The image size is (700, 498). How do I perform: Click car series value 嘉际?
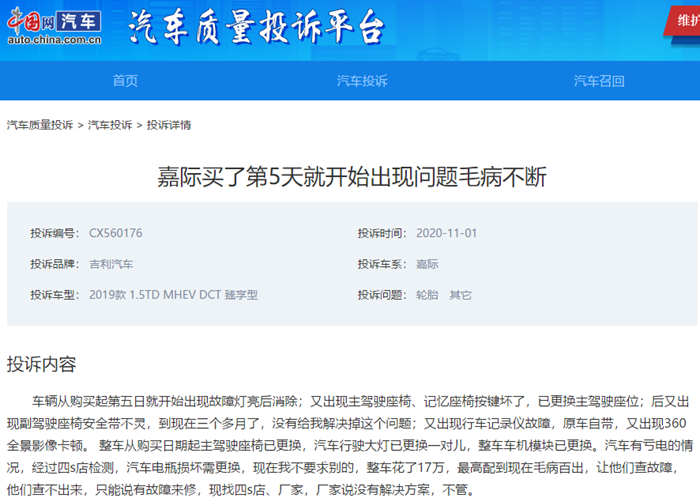pyautogui.click(x=427, y=264)
